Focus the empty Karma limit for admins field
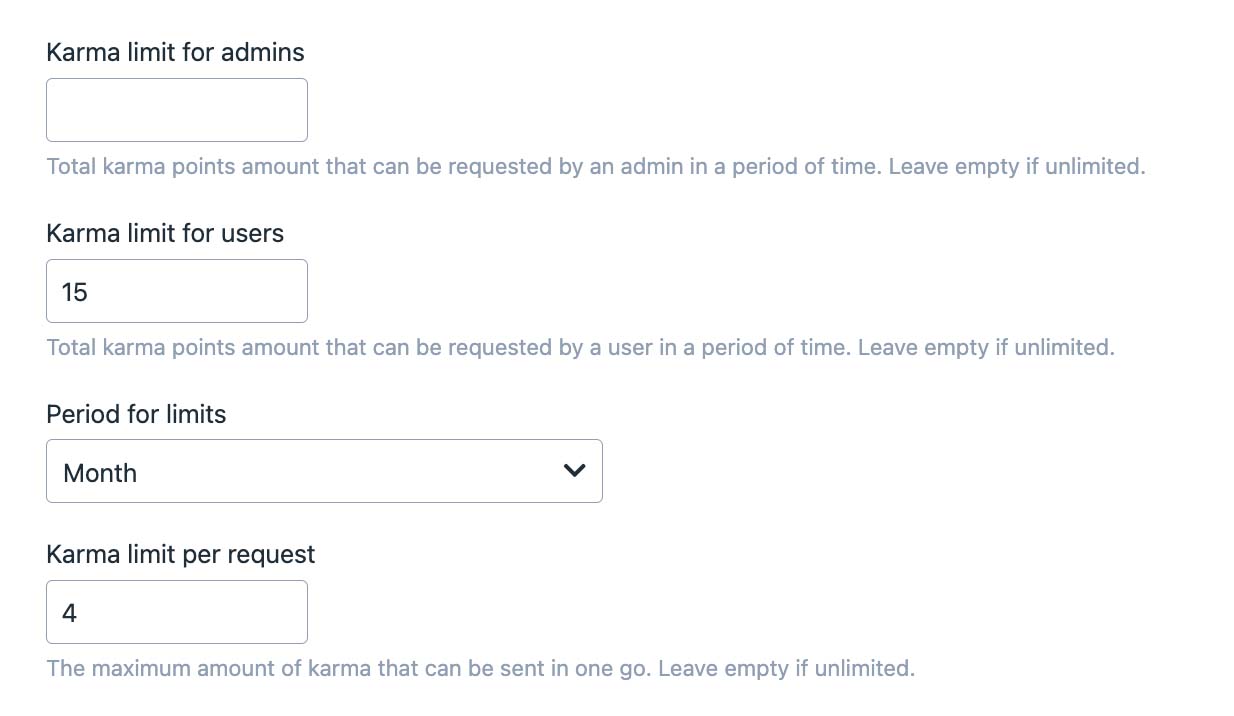This screenshot has width=1234, height=716. click(177, 110)
